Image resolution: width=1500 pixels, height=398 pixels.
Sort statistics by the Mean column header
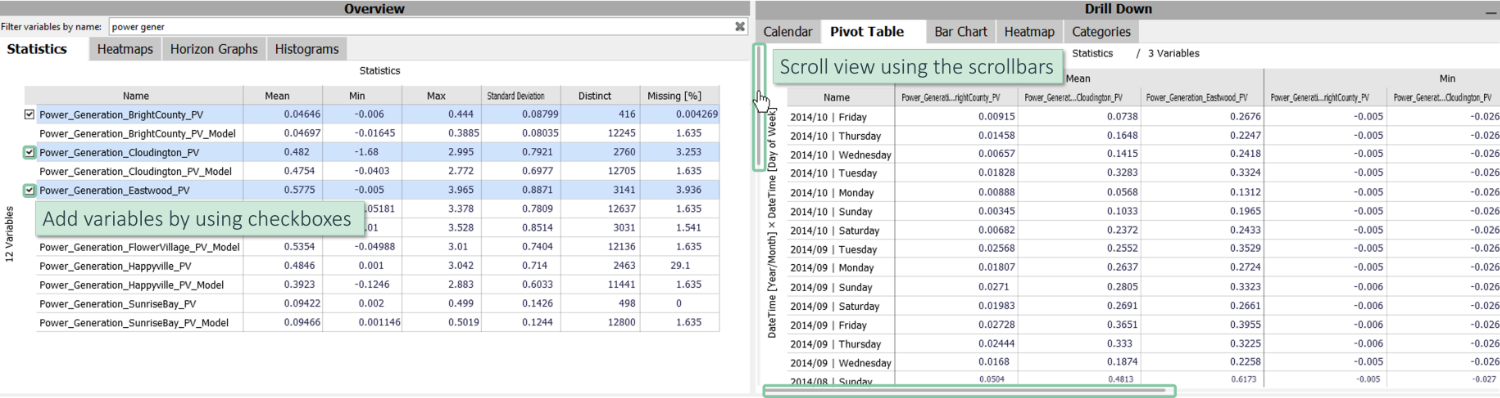click(277, 96)
